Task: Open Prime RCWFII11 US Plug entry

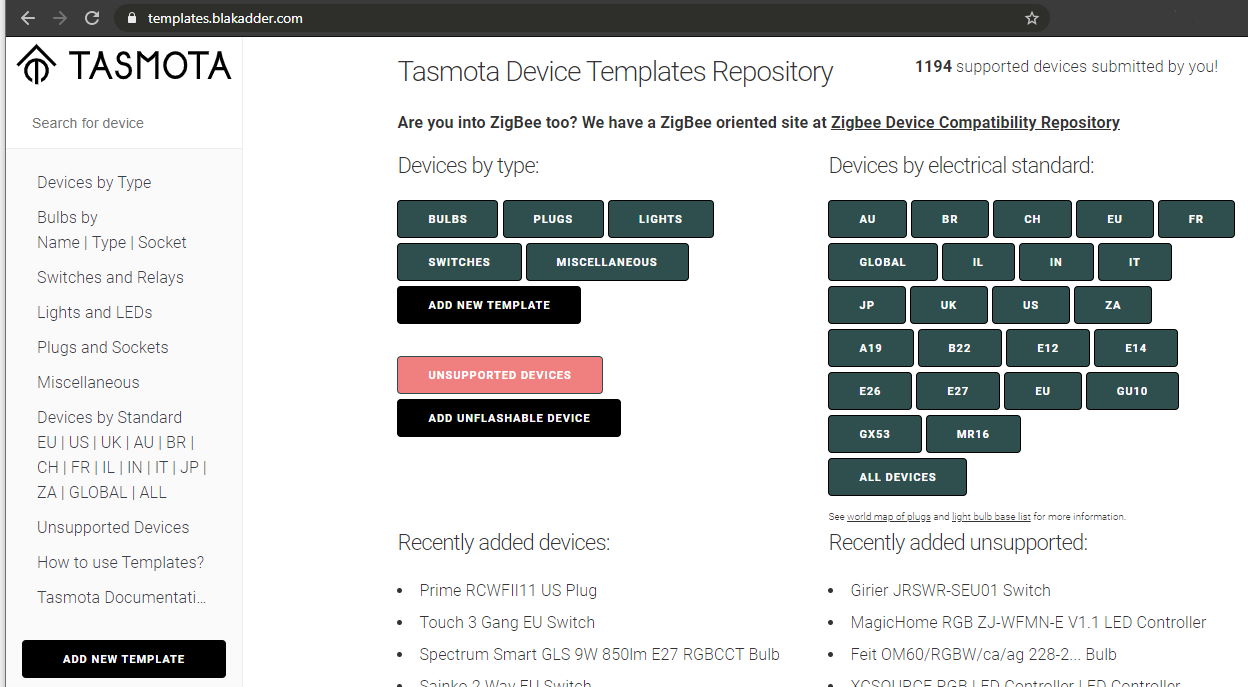Action: (508, 590)
